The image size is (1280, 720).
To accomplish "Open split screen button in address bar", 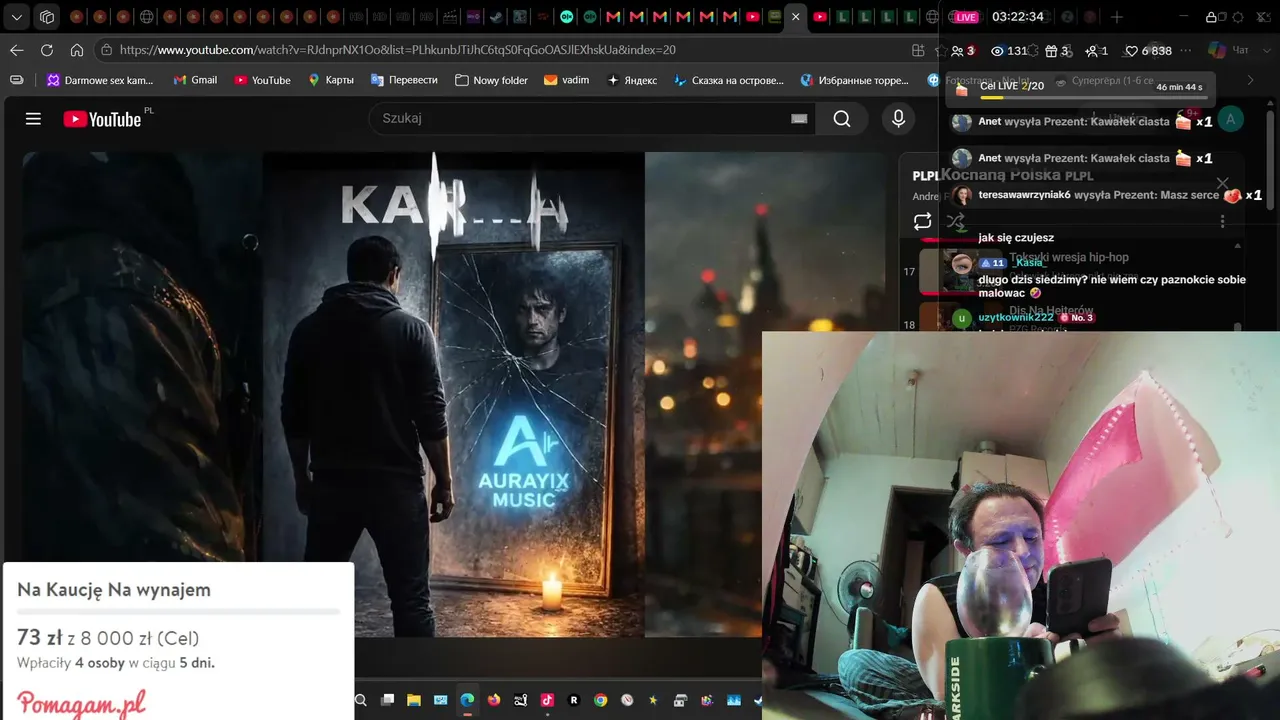I will pos(918,50).
